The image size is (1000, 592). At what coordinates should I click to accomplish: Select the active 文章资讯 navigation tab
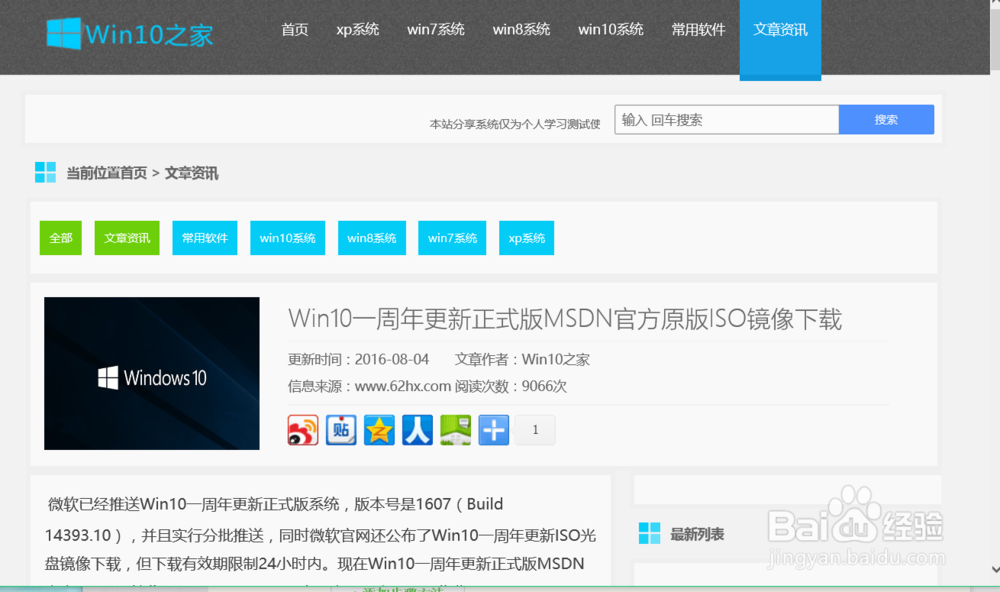pos(781,38)
